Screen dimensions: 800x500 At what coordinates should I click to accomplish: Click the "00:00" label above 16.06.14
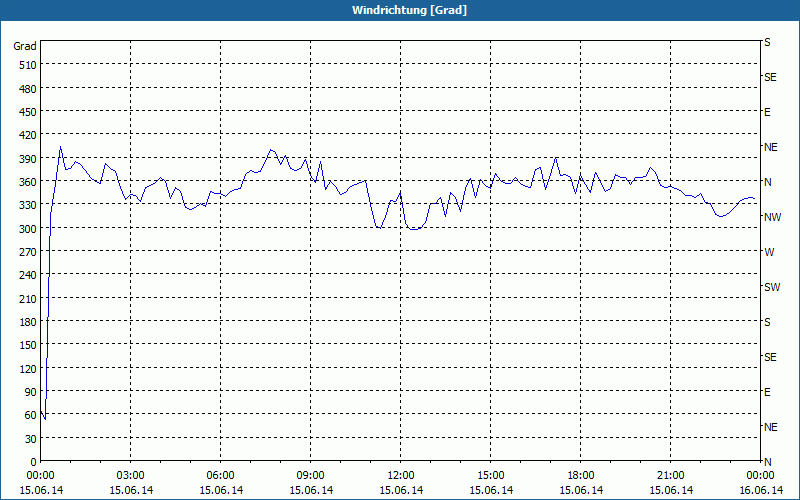point(760,476)
